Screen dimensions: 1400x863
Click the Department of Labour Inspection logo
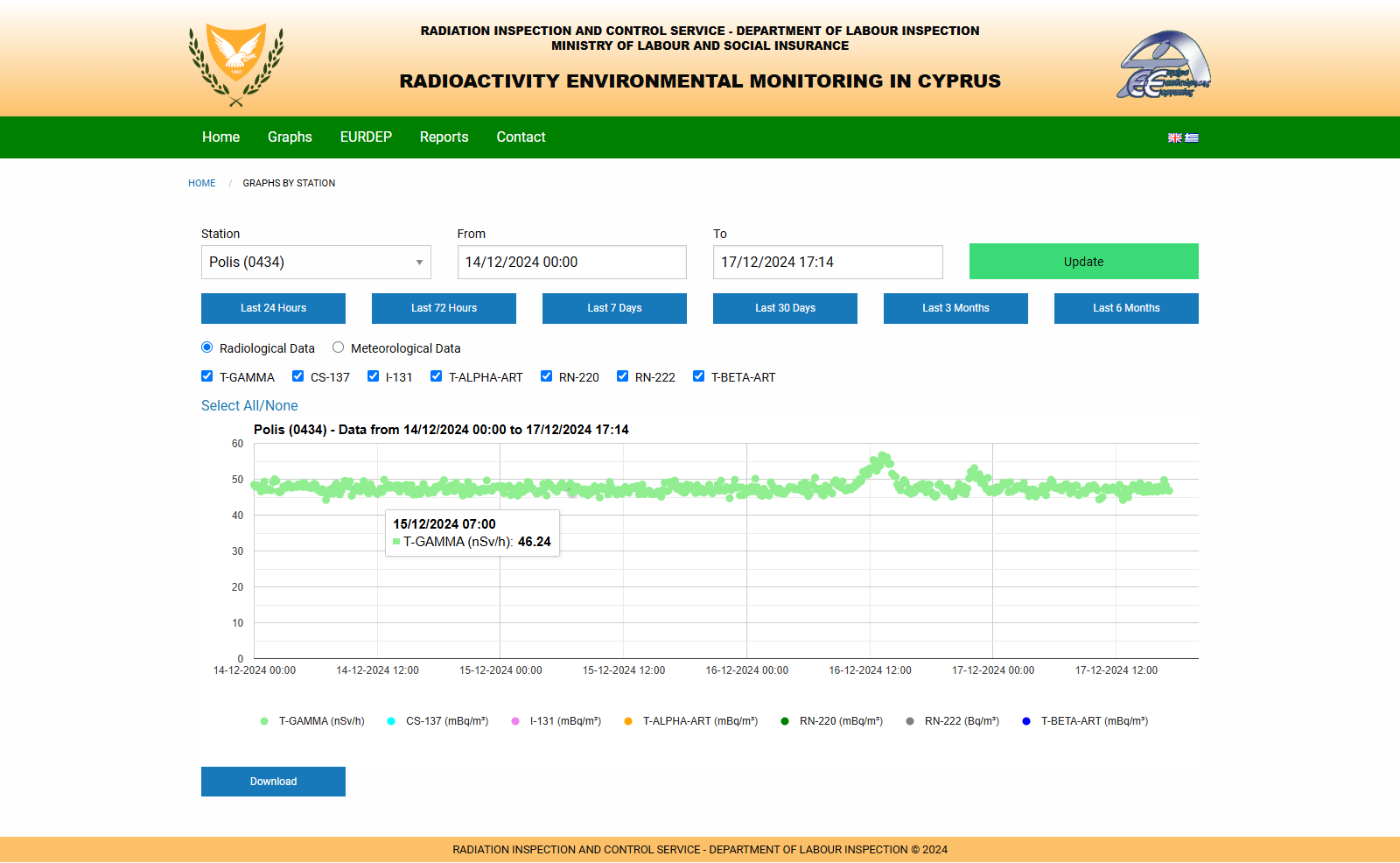pyautogui.click(x=1164, y=65)
